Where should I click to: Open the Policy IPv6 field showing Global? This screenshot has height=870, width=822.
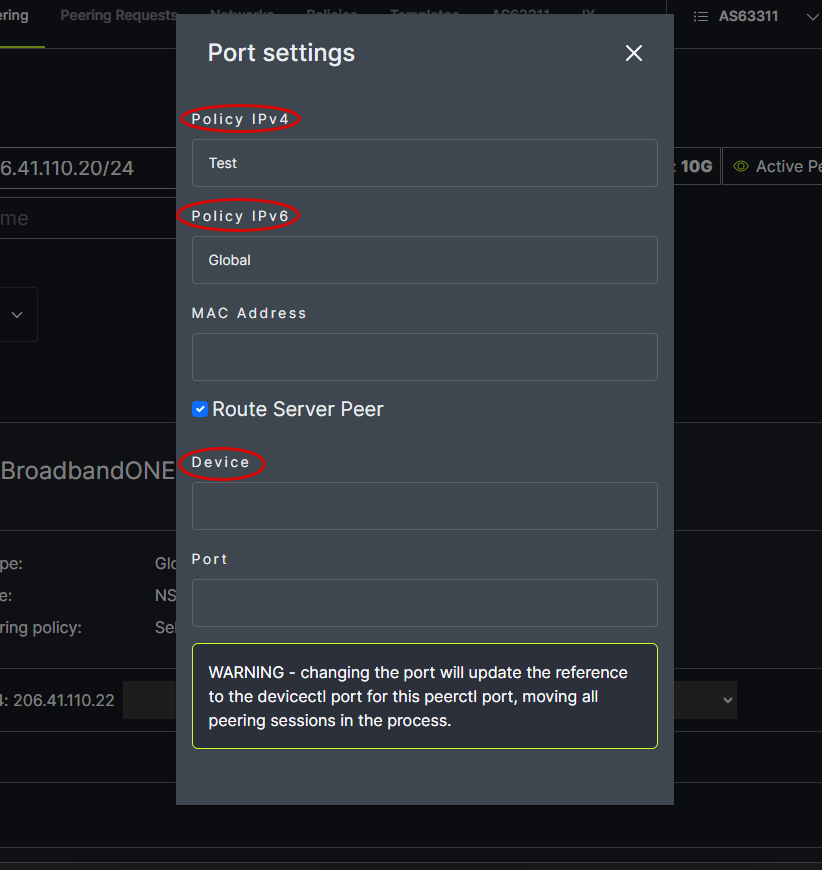pos(424,260)
